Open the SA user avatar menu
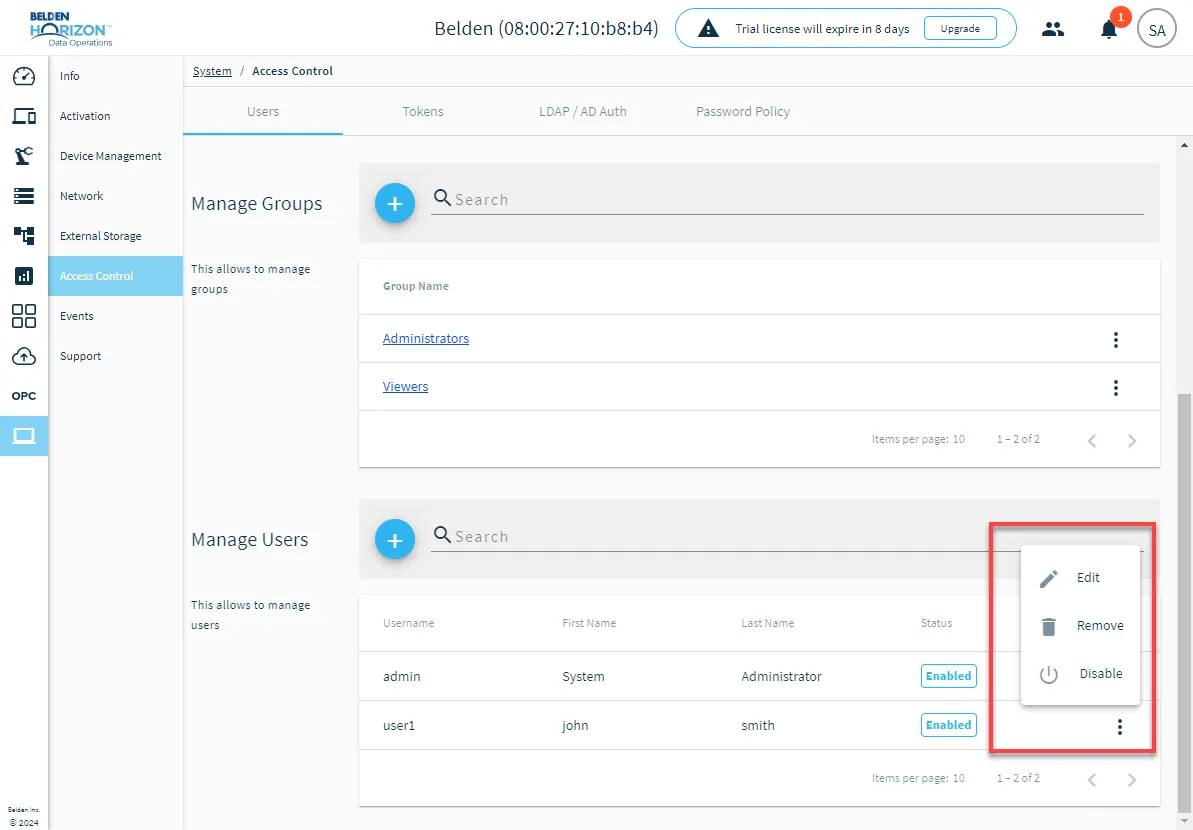Screen dimensions: 1193x830 coord(1156,30)
